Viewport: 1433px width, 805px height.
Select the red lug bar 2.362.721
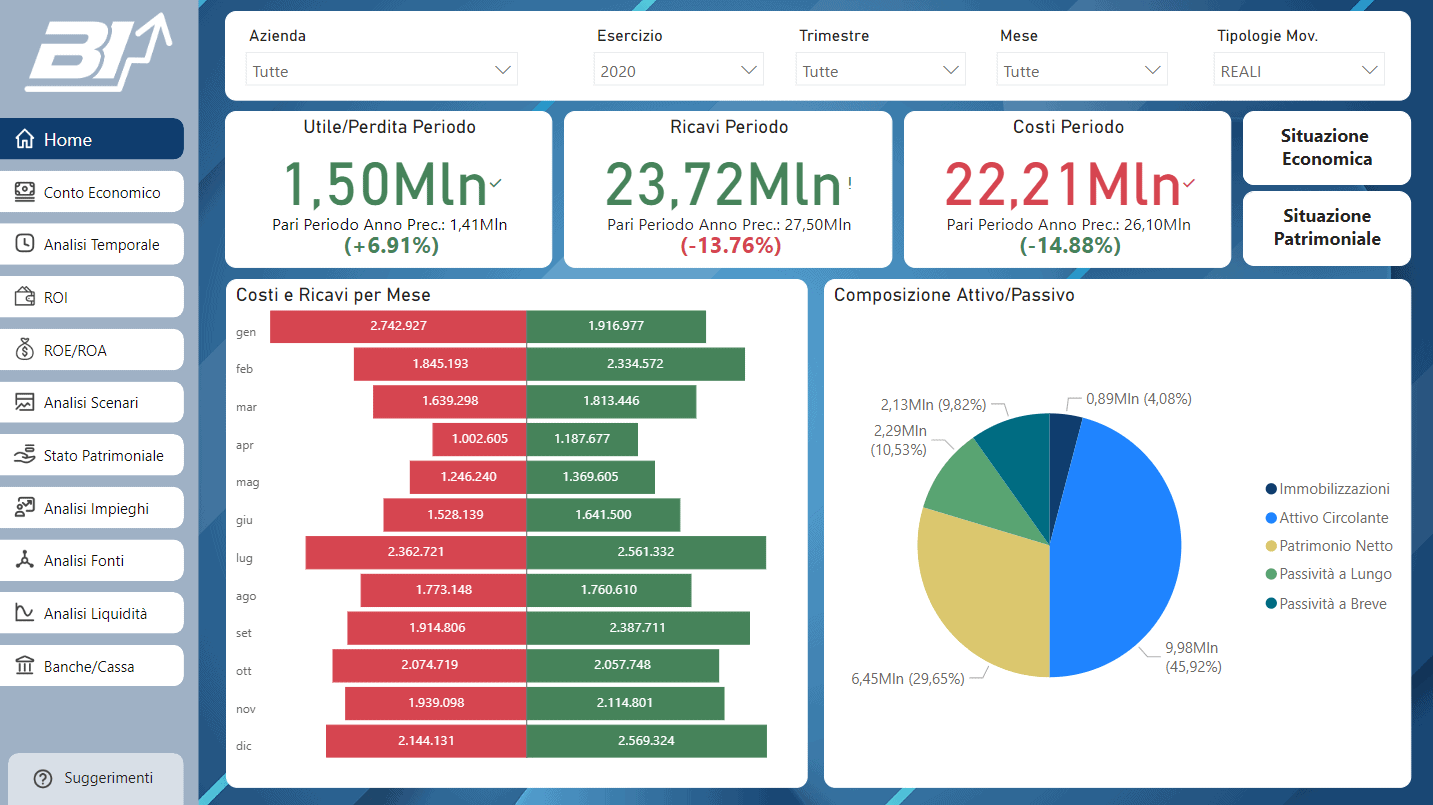(416, 552)
